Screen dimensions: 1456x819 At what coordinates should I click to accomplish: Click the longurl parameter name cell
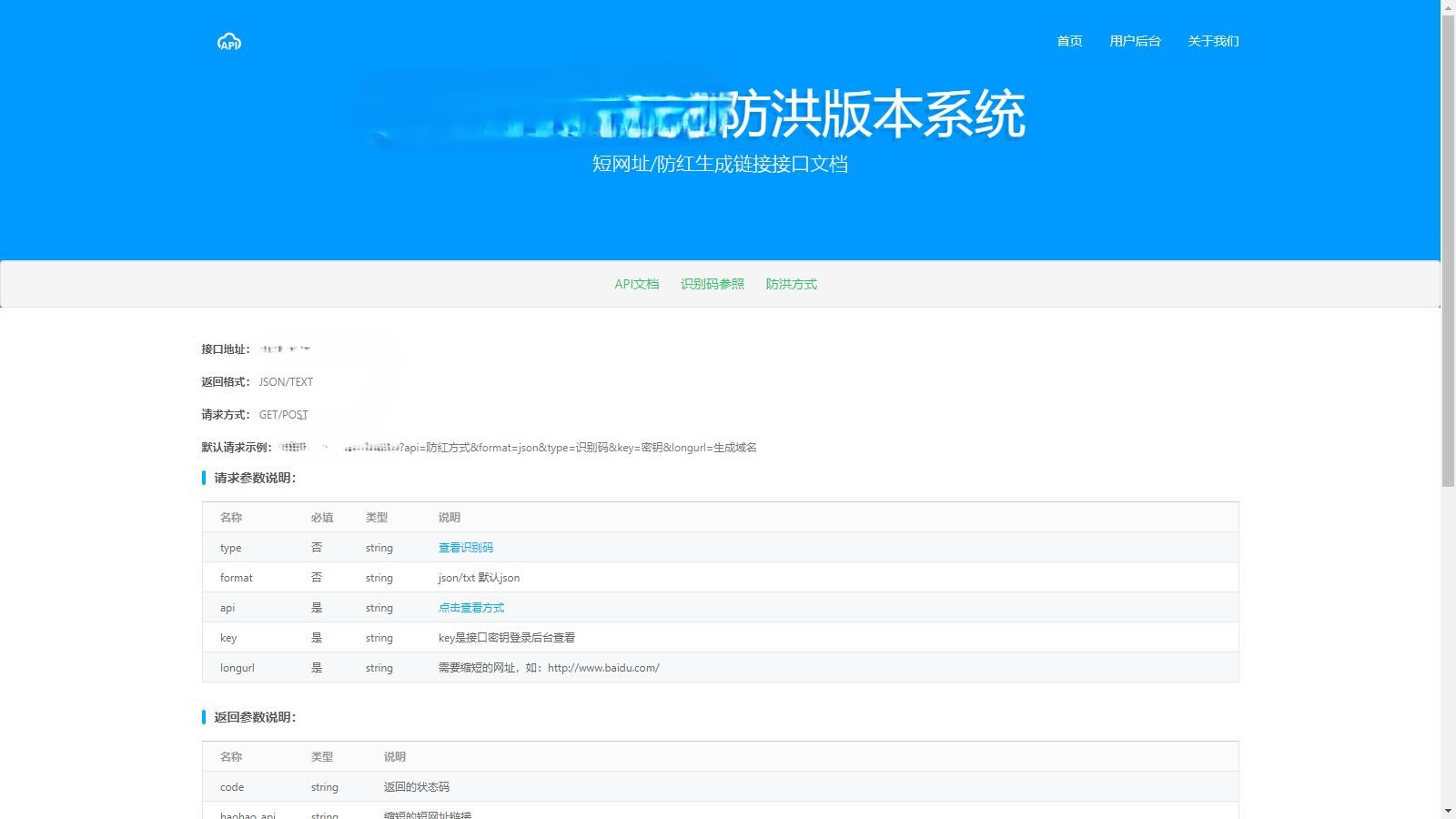238,668
